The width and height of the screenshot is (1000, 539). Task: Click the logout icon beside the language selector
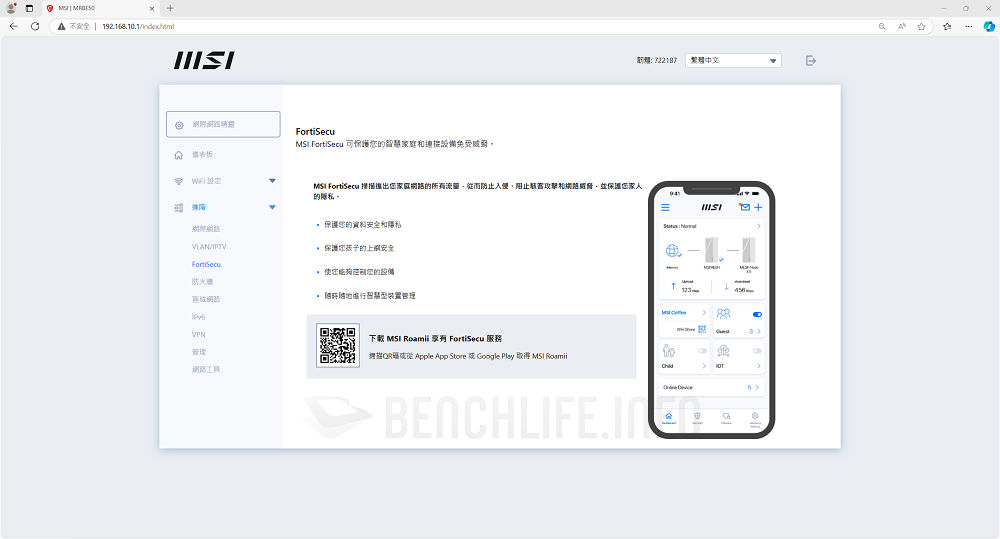(x=811, y=61)
